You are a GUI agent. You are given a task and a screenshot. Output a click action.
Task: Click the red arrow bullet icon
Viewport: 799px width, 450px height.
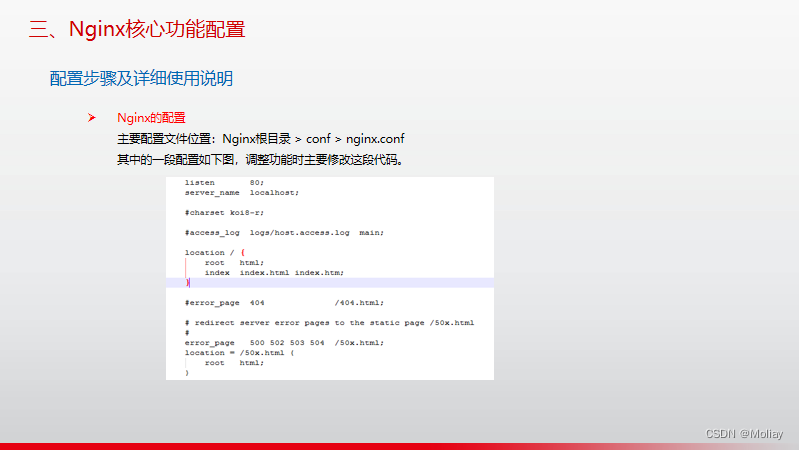92,118
